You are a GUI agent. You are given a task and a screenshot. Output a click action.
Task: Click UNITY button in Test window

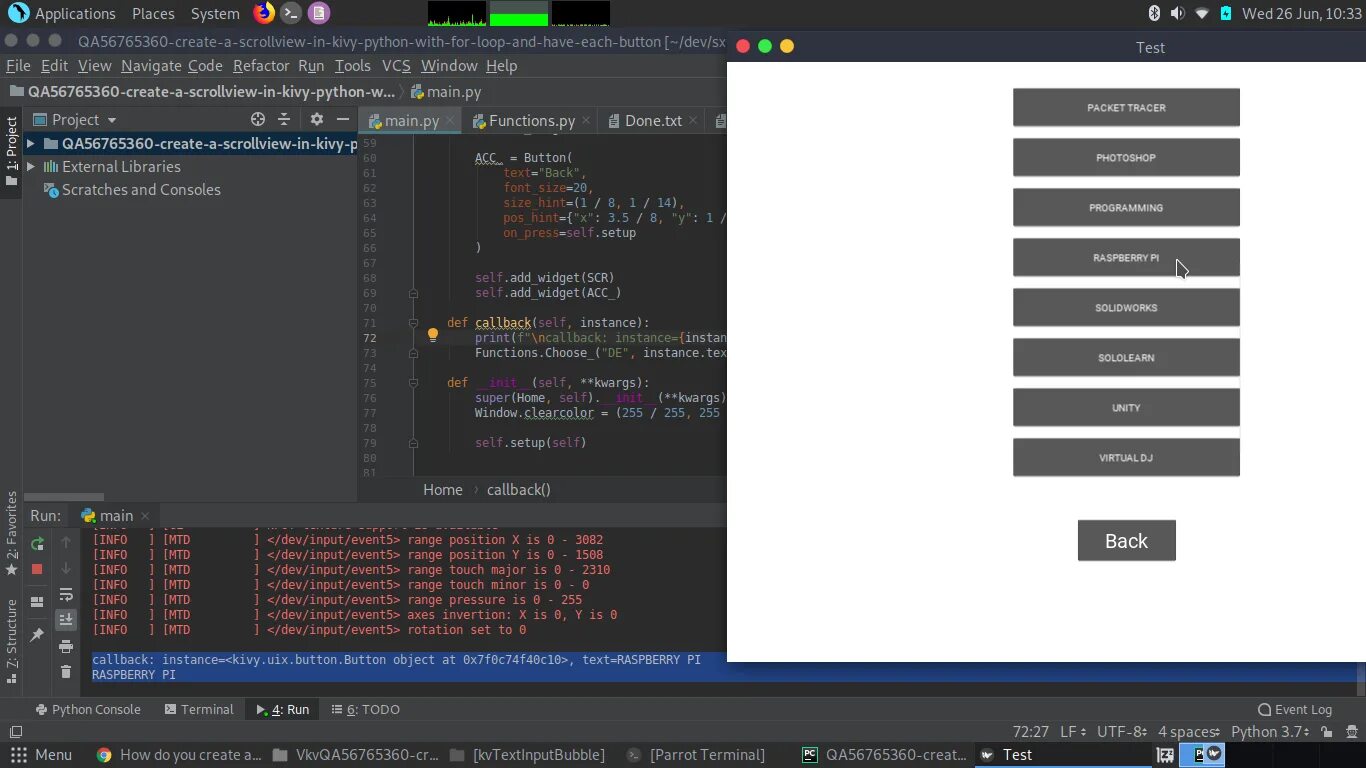tap(1126, 407)
